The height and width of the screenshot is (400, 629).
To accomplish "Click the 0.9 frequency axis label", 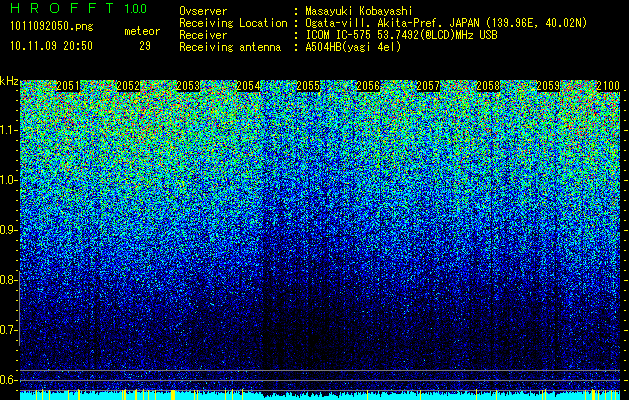I will coord(8,230).
